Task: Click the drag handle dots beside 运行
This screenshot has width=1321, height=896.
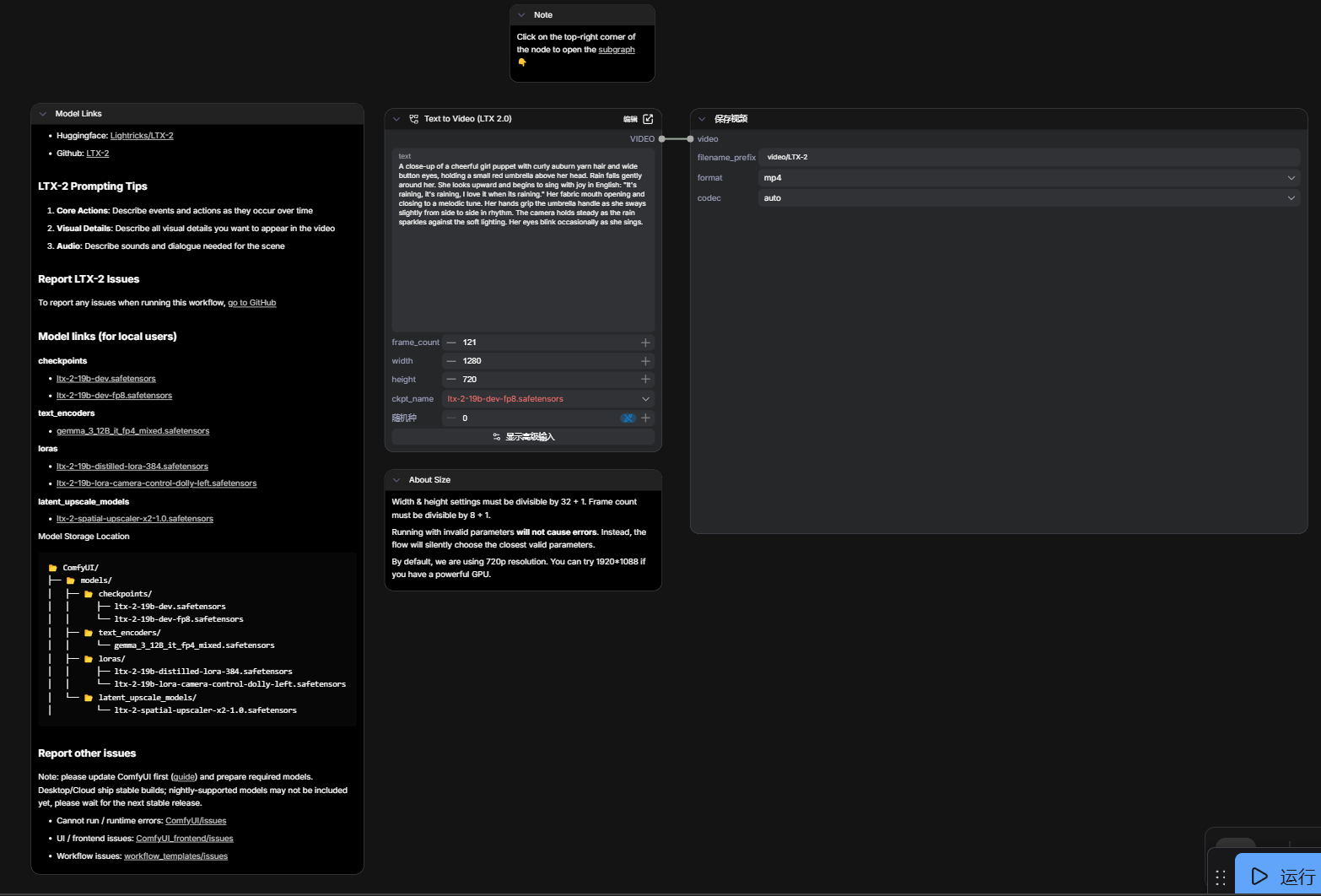Action: [x=1221, y=877]
